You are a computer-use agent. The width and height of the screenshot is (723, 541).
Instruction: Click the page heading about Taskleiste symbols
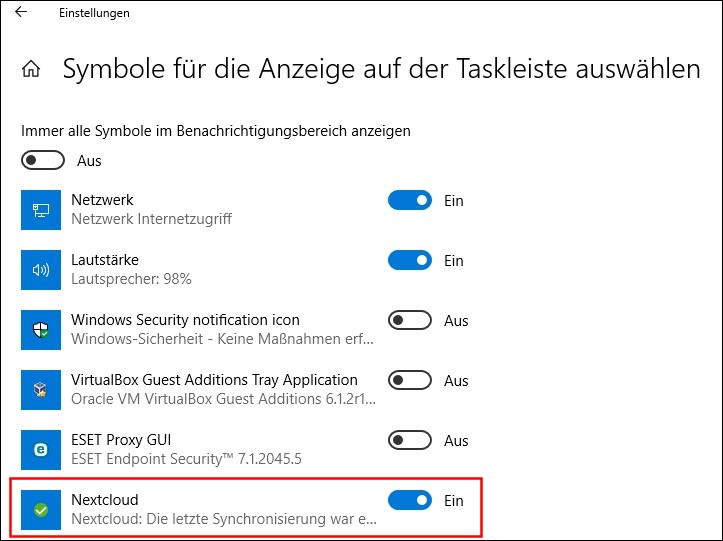(381, 69)
